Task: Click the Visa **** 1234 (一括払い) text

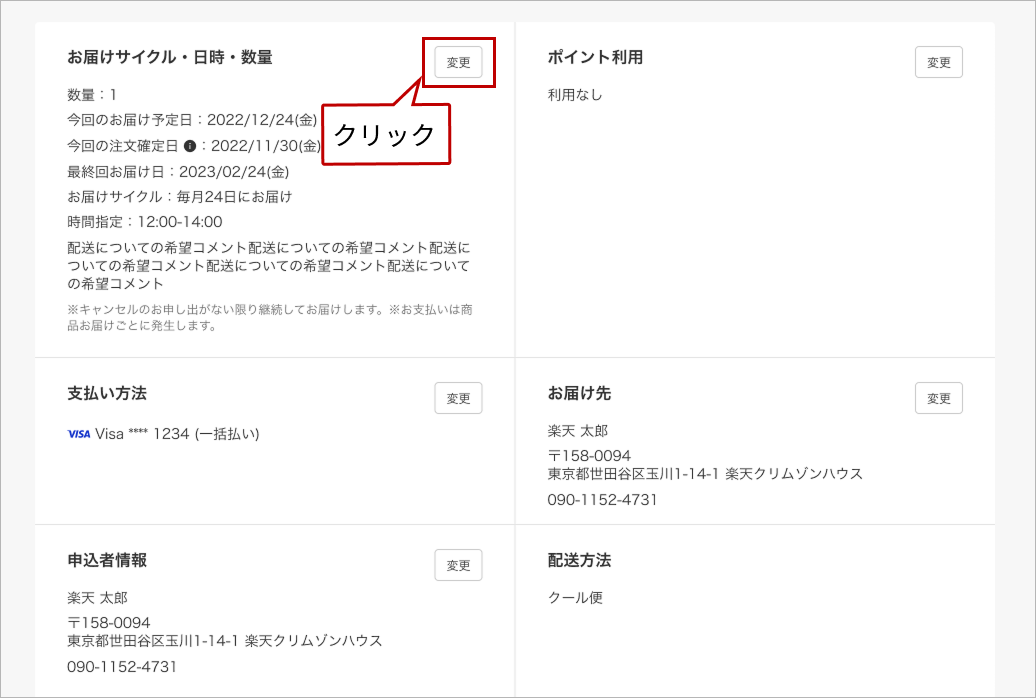Action: [x=177, y=434]
